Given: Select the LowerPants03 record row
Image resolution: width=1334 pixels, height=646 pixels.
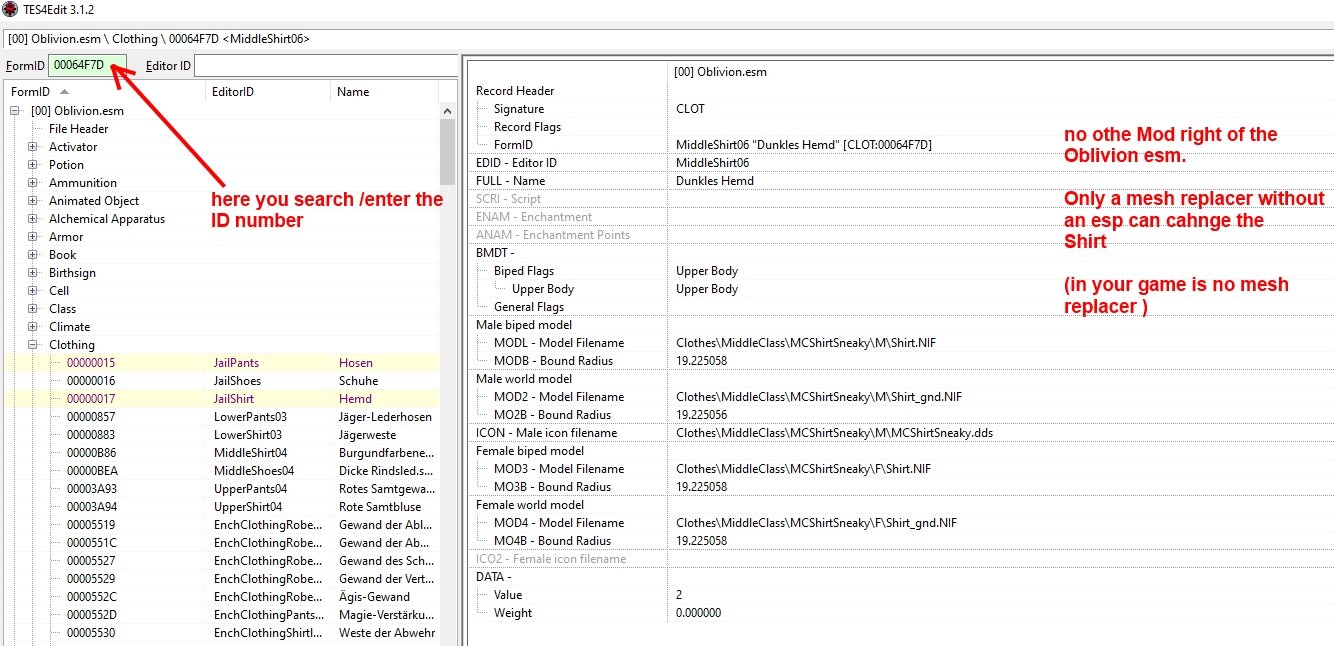Looking at the screenshot, I should pos(222,417).
